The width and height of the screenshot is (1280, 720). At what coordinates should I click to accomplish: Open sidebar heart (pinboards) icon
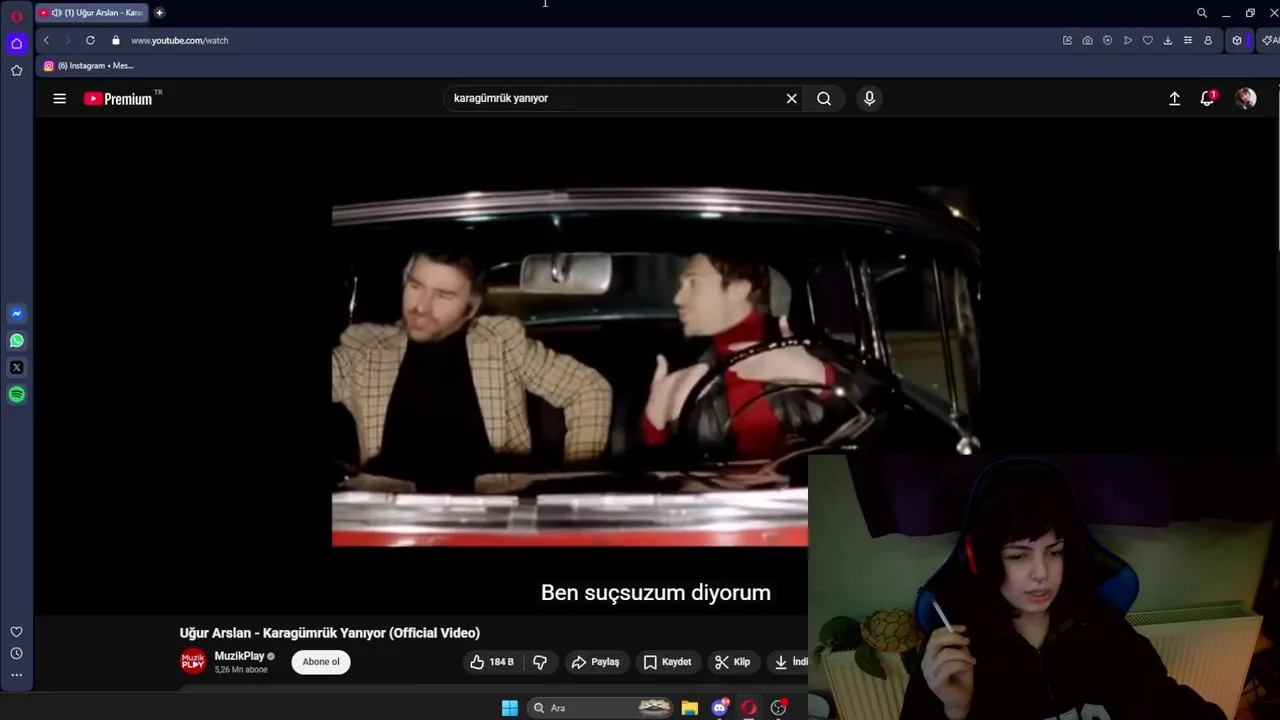click(16, 632)
